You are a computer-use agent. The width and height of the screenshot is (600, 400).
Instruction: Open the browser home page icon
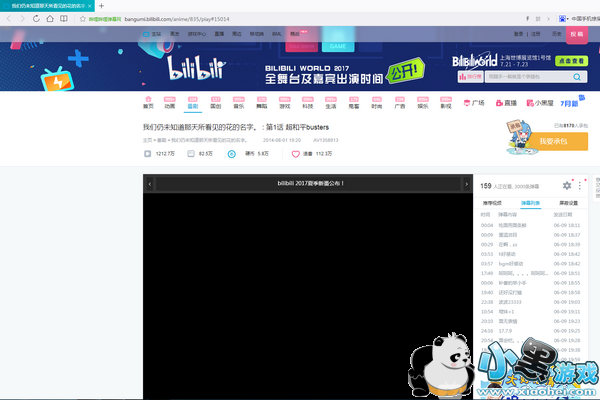point(51,18)
